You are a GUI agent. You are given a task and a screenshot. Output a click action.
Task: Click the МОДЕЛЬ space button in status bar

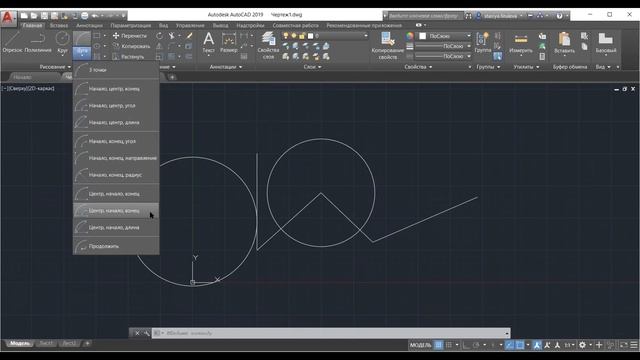coord(420,345)
